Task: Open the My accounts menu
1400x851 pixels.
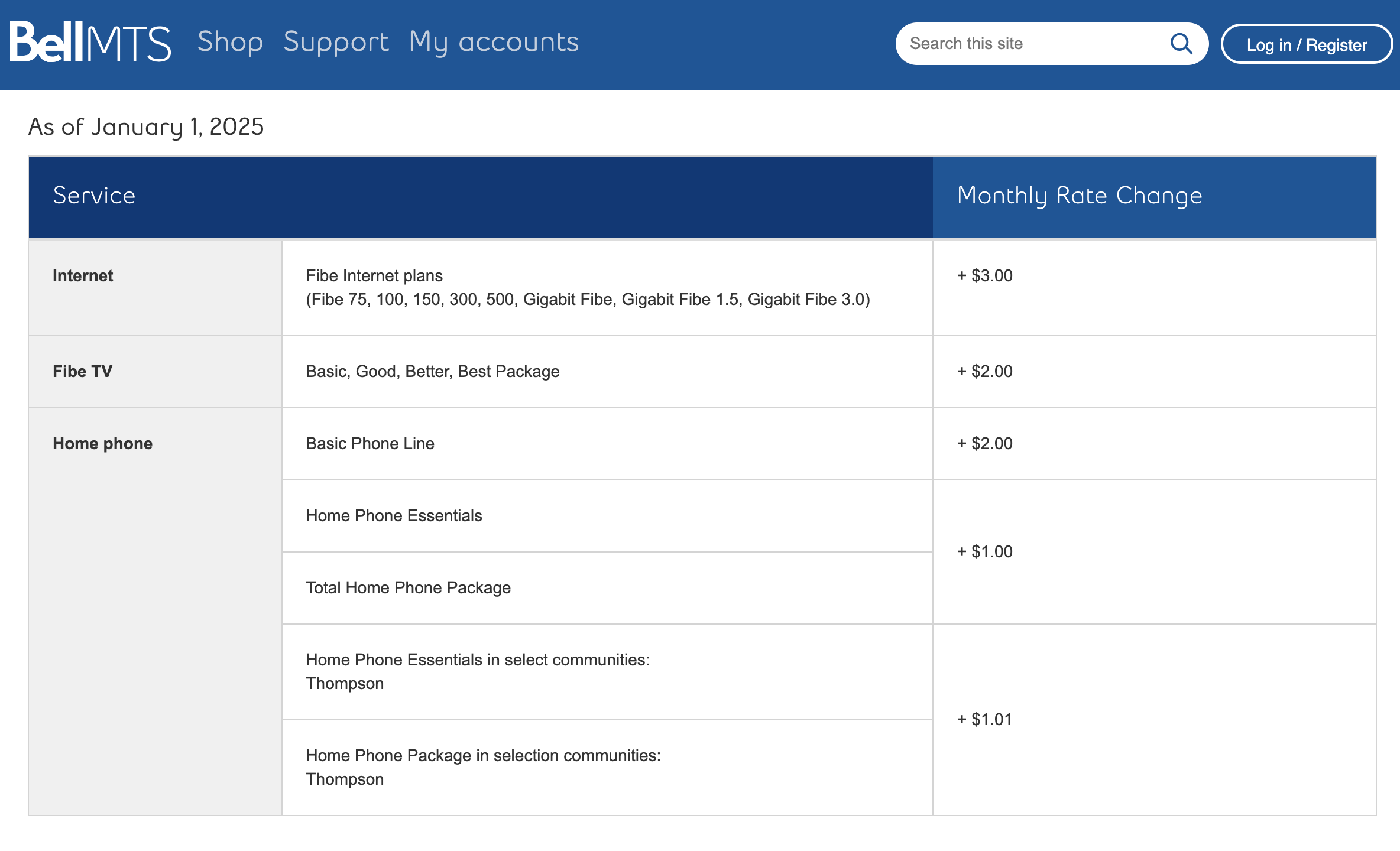Action: point(494,42)
